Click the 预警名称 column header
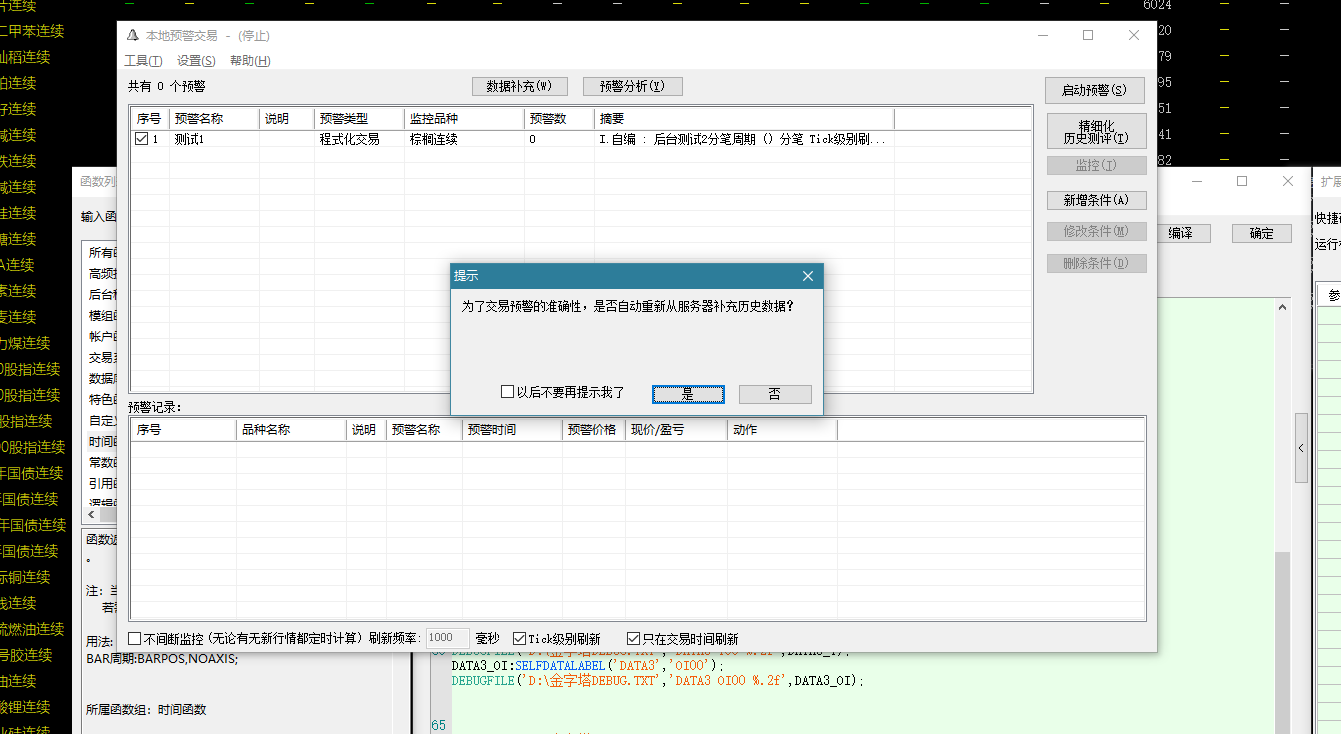 214,118
